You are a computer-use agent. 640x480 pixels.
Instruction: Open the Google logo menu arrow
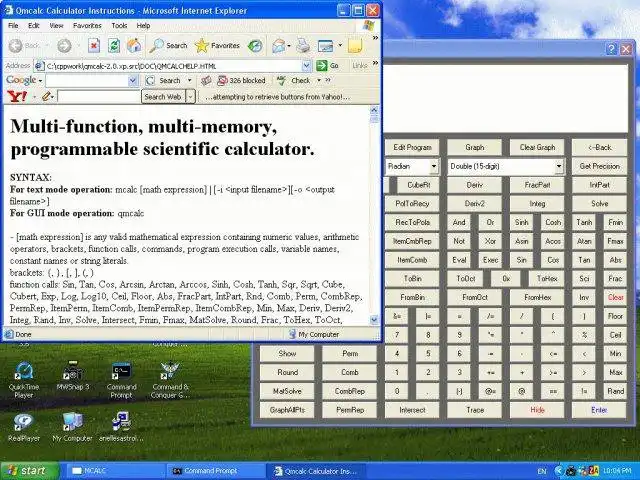coord(40,81)
